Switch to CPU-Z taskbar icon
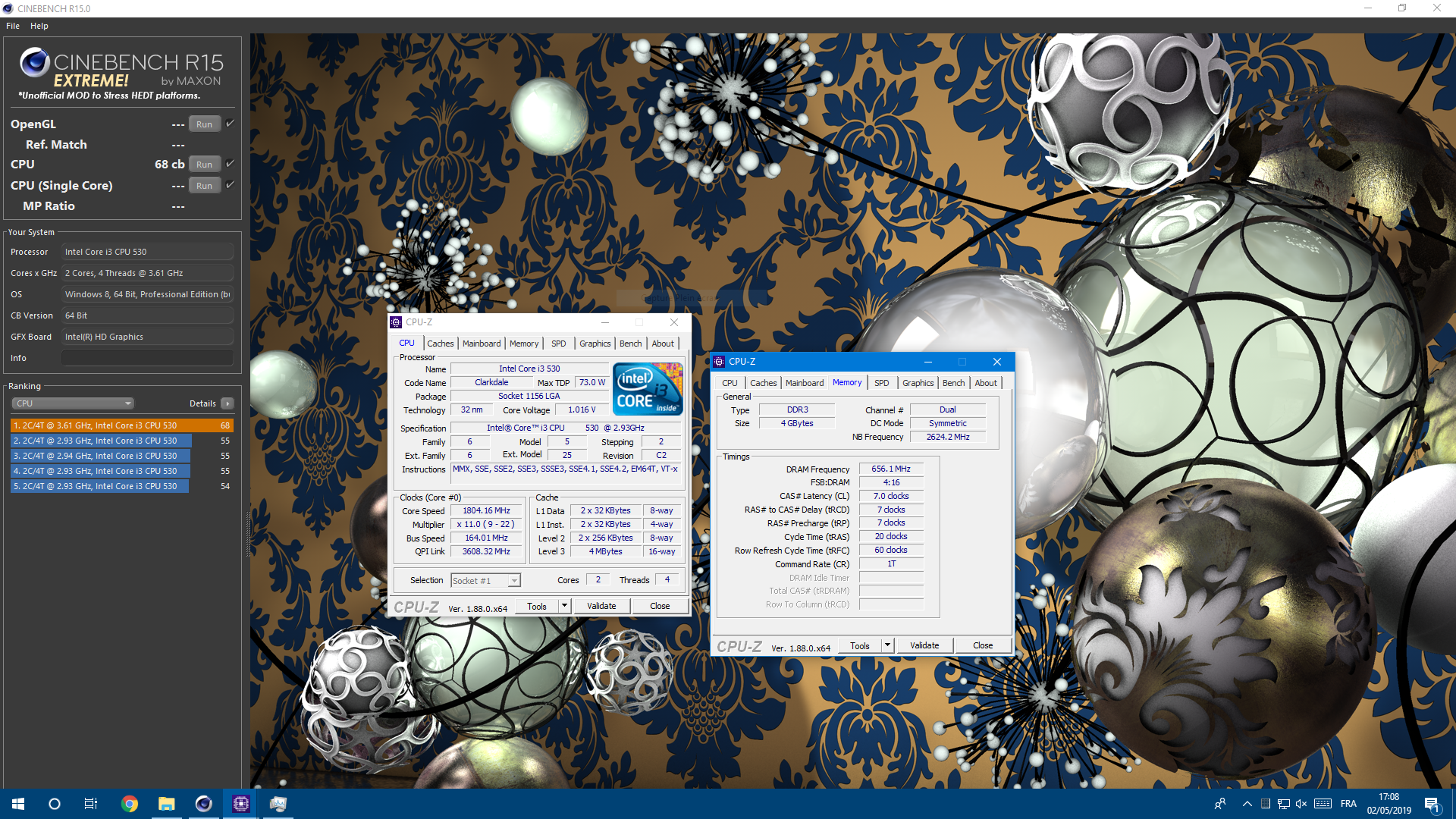Screen dimensions: 1456x819 pyautogui.click(x=241, y=804)
